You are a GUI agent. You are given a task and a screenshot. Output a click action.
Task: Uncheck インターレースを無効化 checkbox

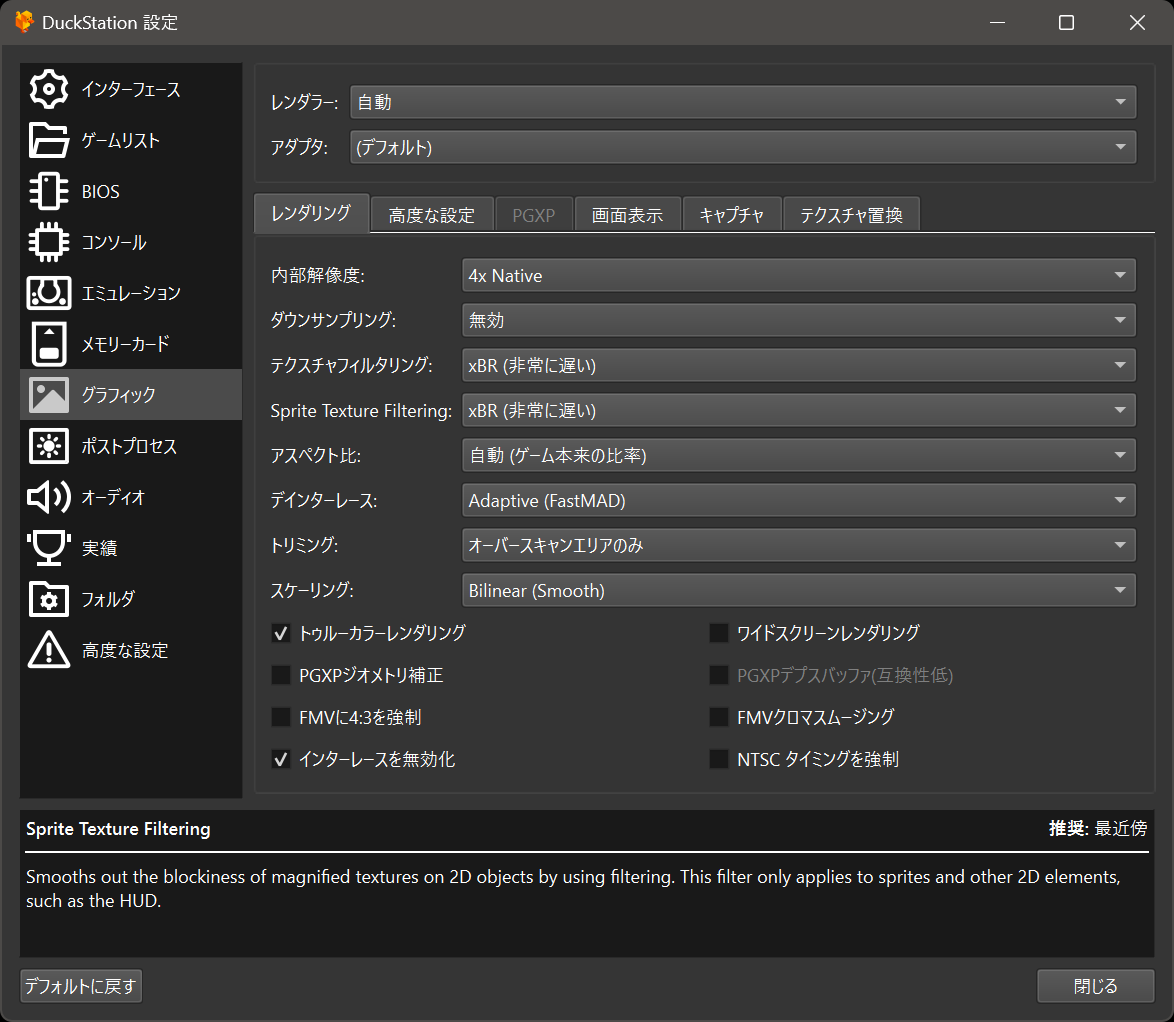click(281, 759)
